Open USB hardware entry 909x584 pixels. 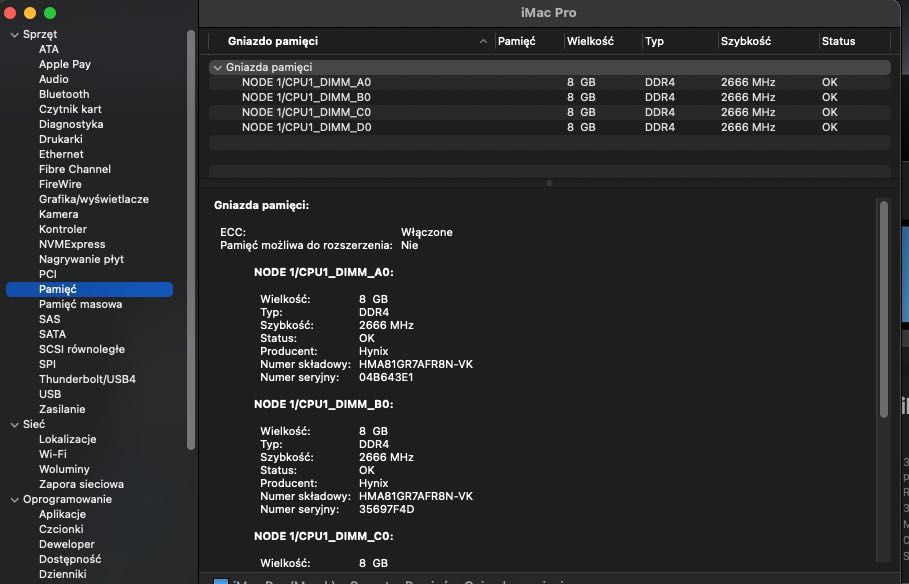(50, 394)
